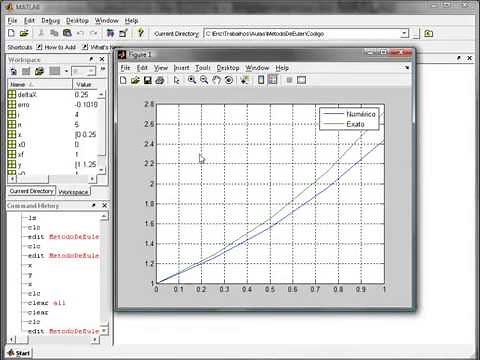
Task: Expand the Workspace stack selector combo box
Action: 83,71
